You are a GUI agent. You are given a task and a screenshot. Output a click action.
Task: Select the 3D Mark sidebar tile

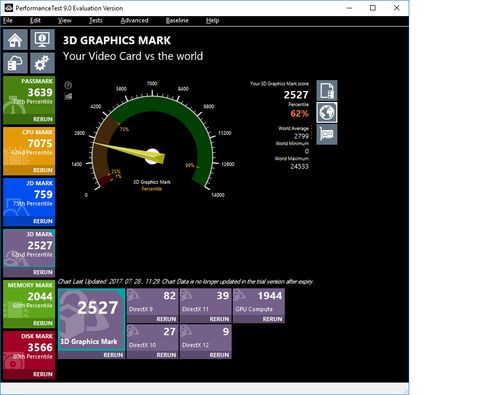pyautogui.click(x=29, y=249)
